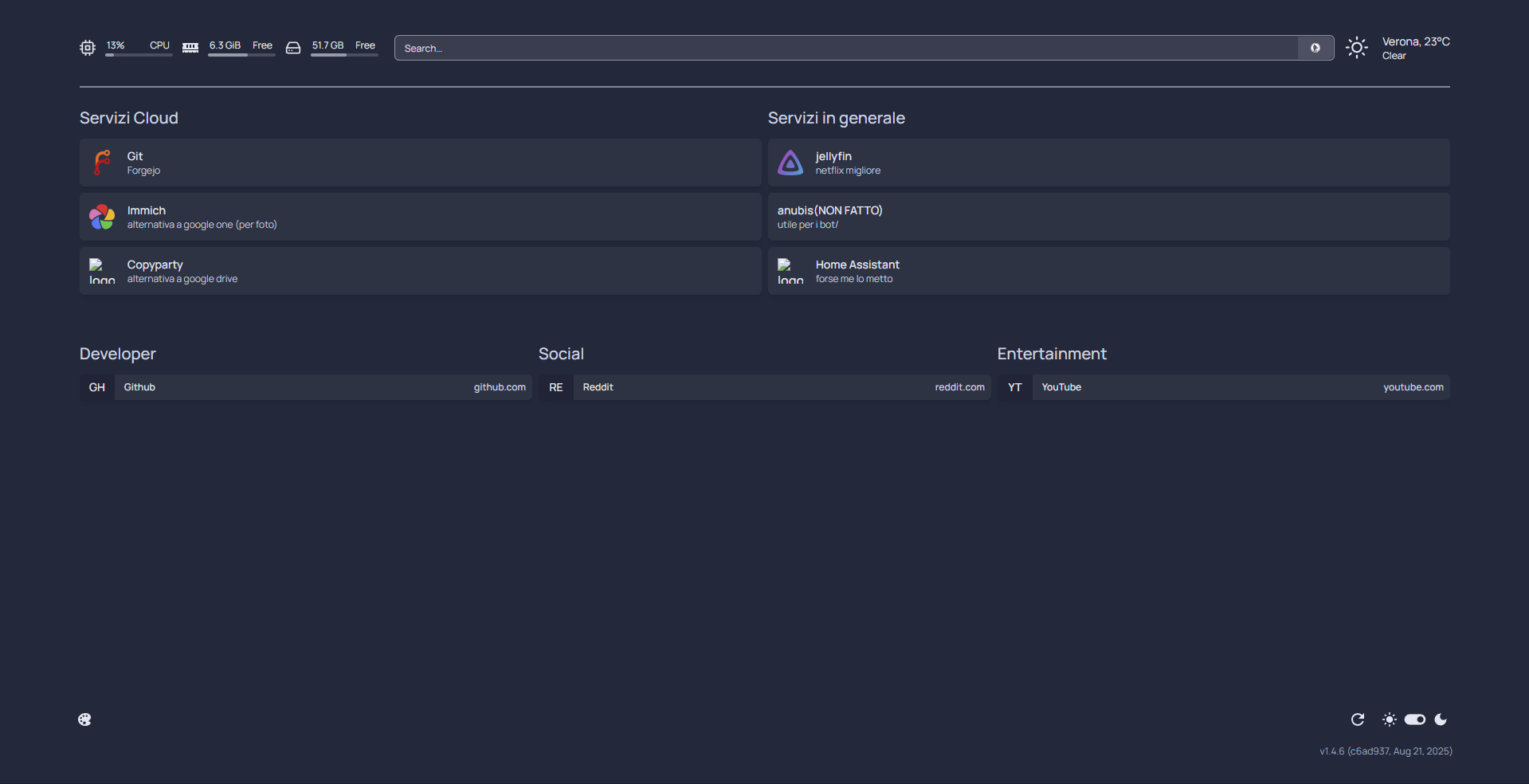Screen dimensions: 1529x784
Task: Click the CPU chip icon
Action: tap(88, 48)
